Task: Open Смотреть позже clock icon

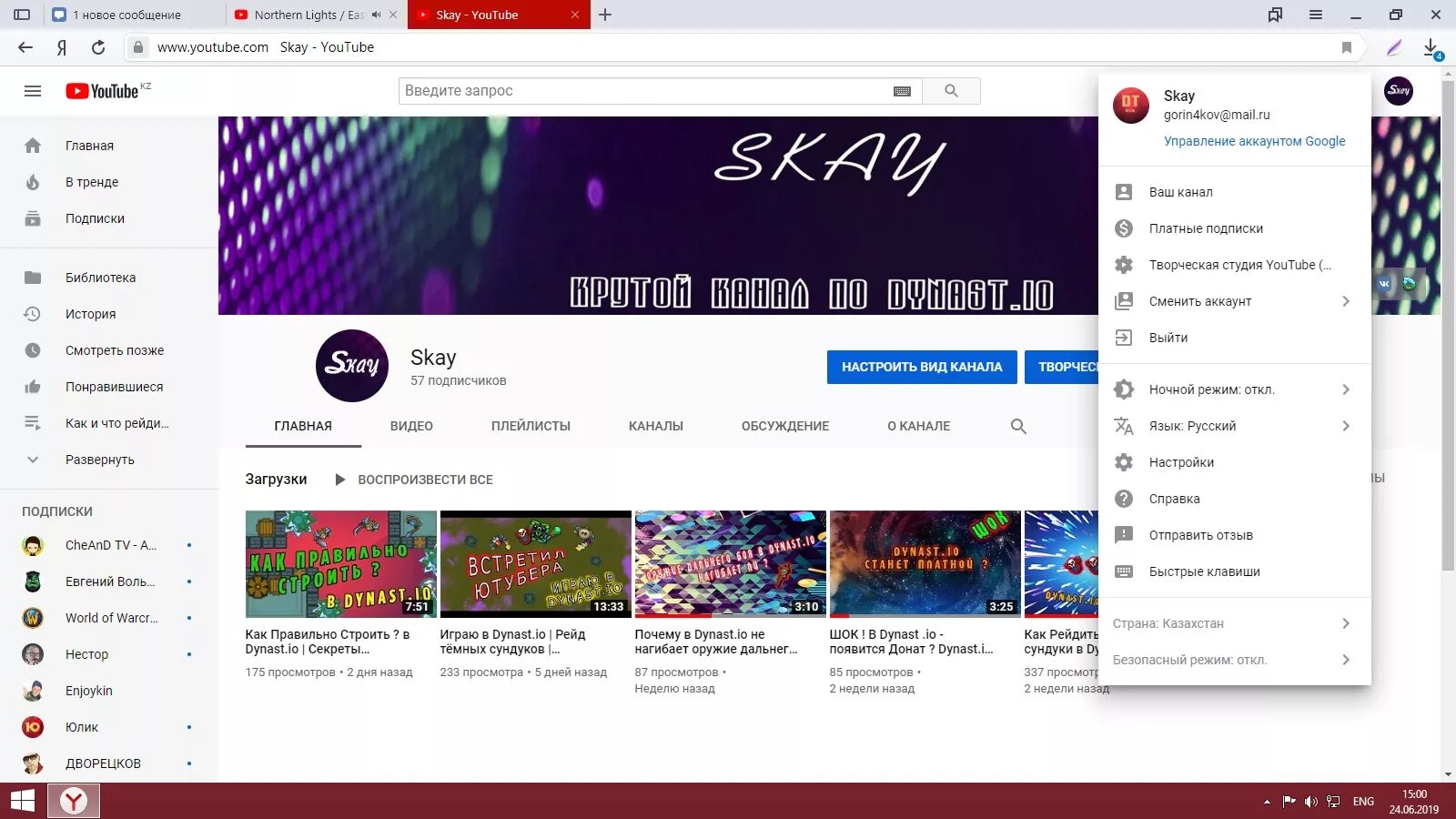Action: click(x=33, y=350)
